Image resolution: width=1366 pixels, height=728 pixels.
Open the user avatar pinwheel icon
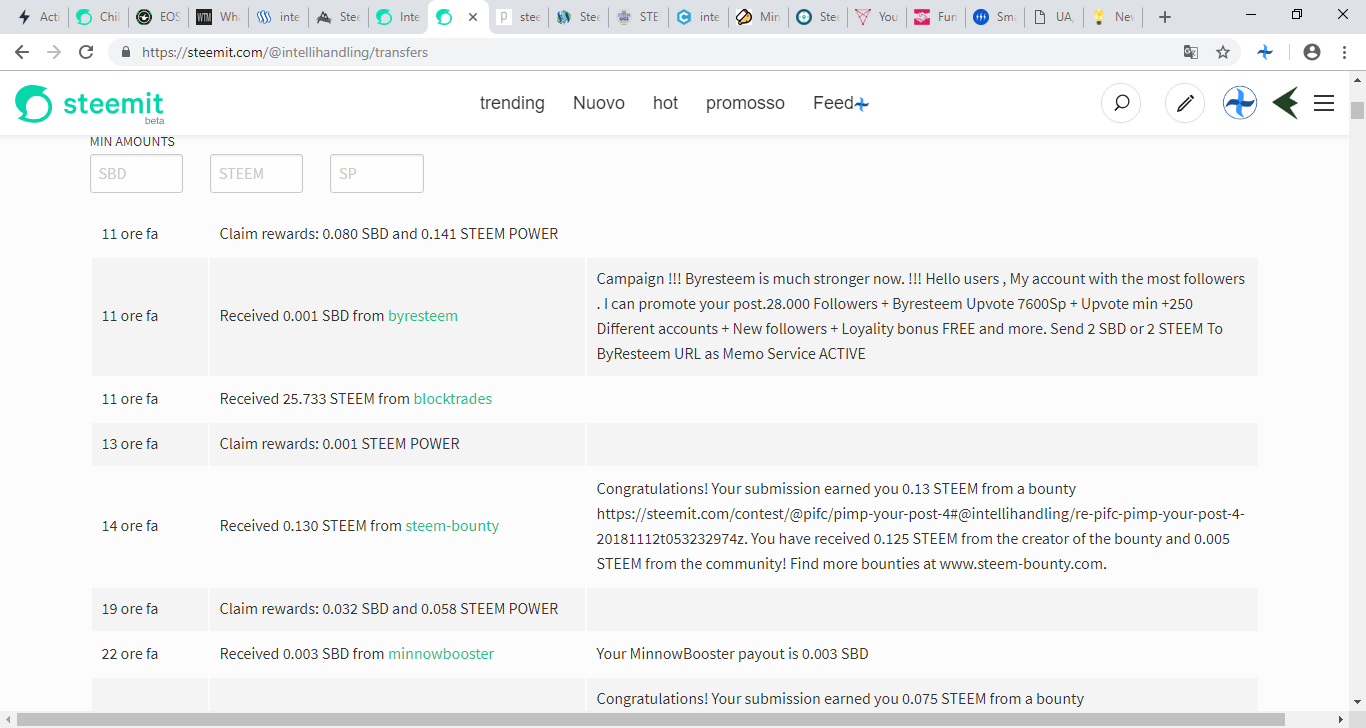point(1240,103)
